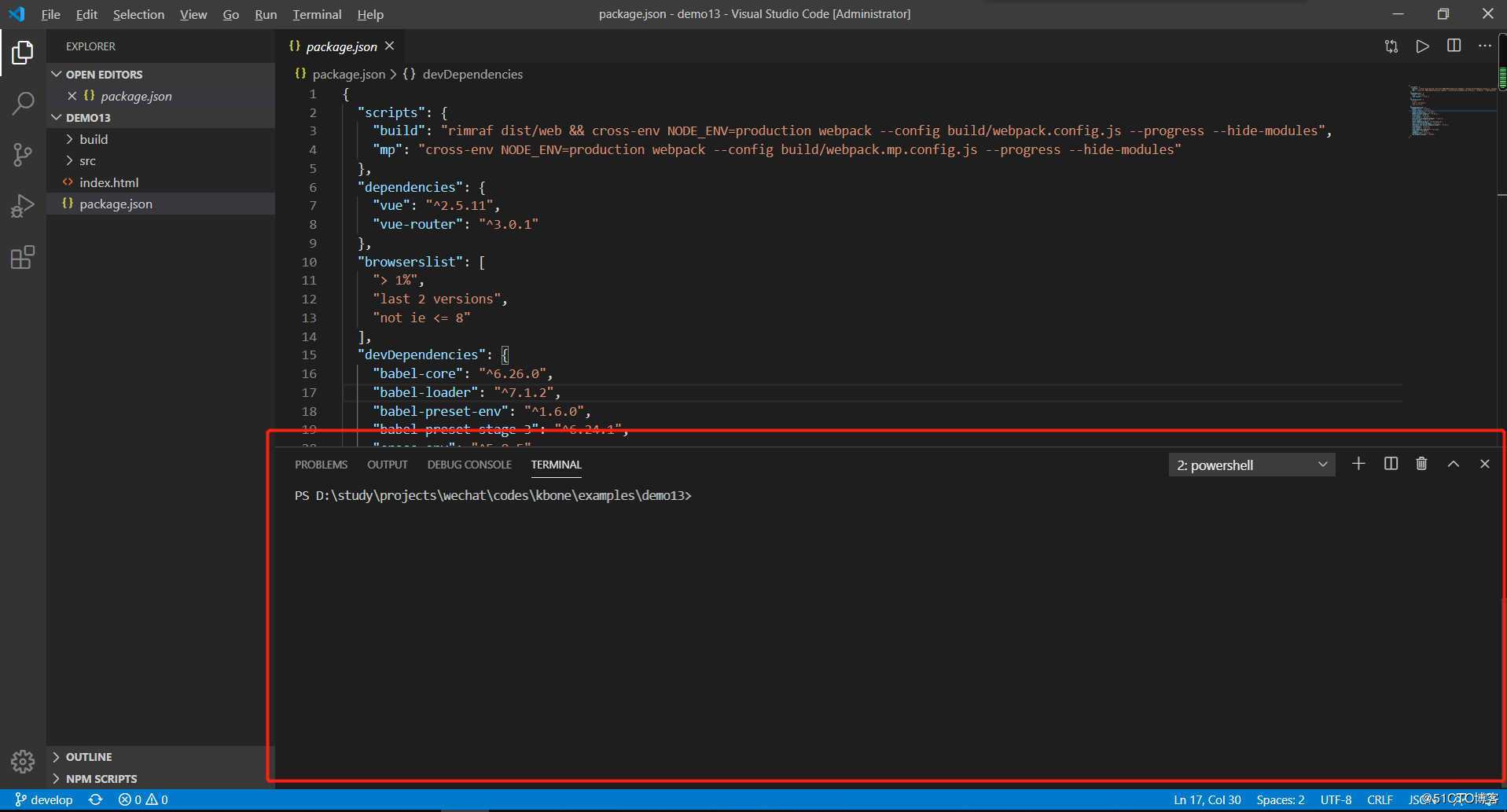Screen dimensions: 1507x812
Task: Click the "babel-loader" line in editor
Action: (467, 392)
